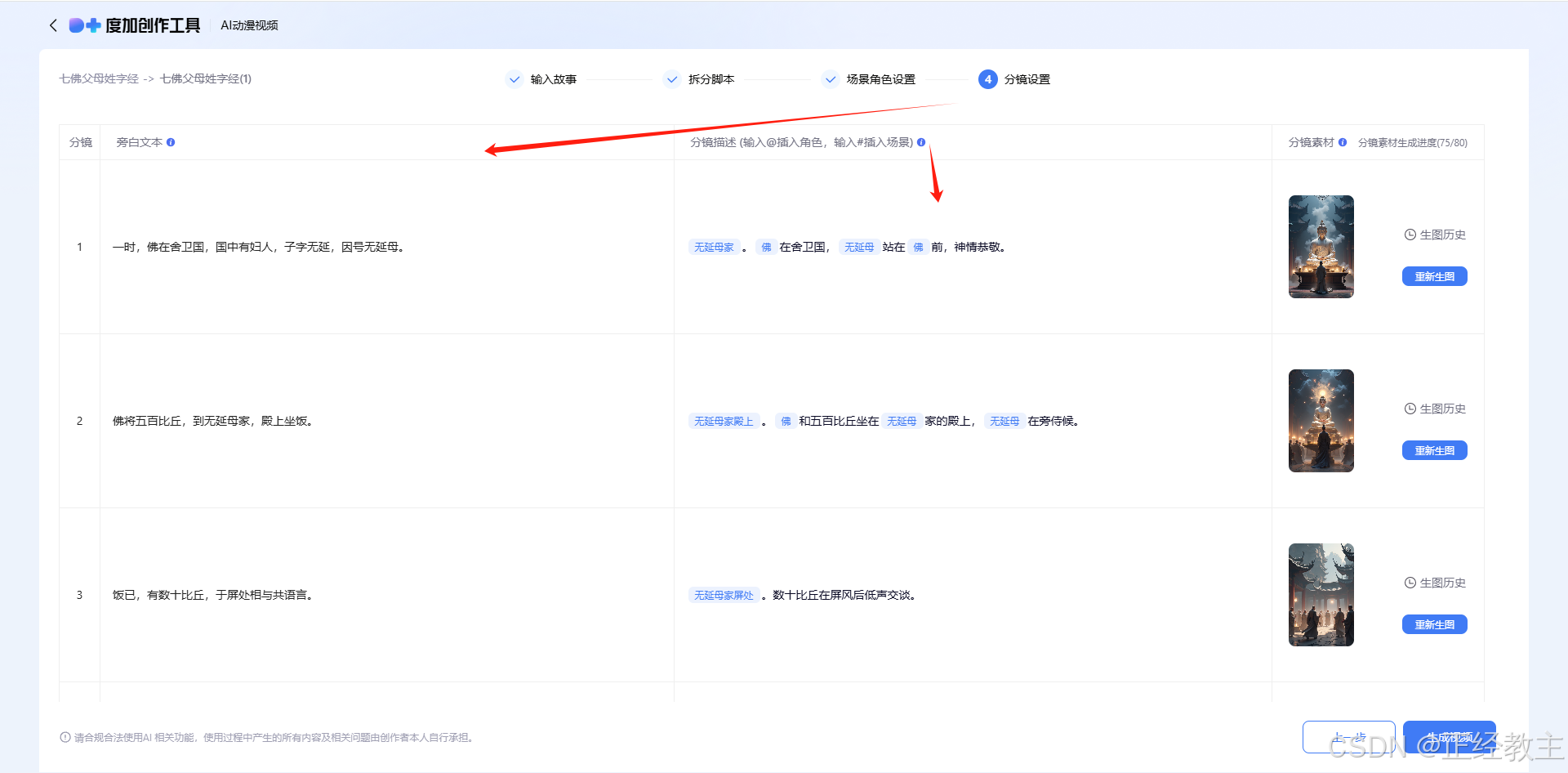
Task: Click 重新生图 for storyboard 3
Action: [x=1435, y=624]
